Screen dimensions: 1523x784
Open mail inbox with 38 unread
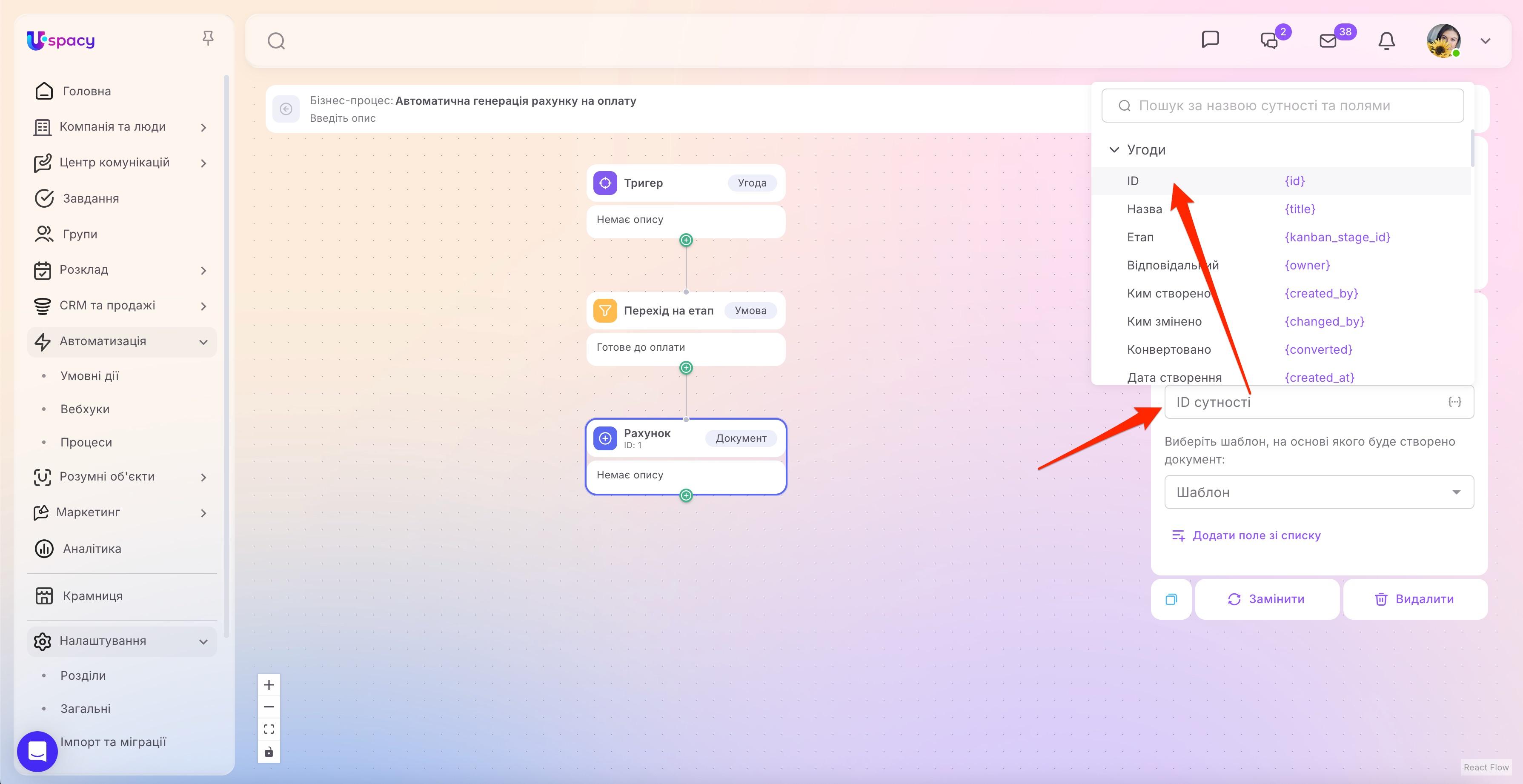(x=1328, y=41)
